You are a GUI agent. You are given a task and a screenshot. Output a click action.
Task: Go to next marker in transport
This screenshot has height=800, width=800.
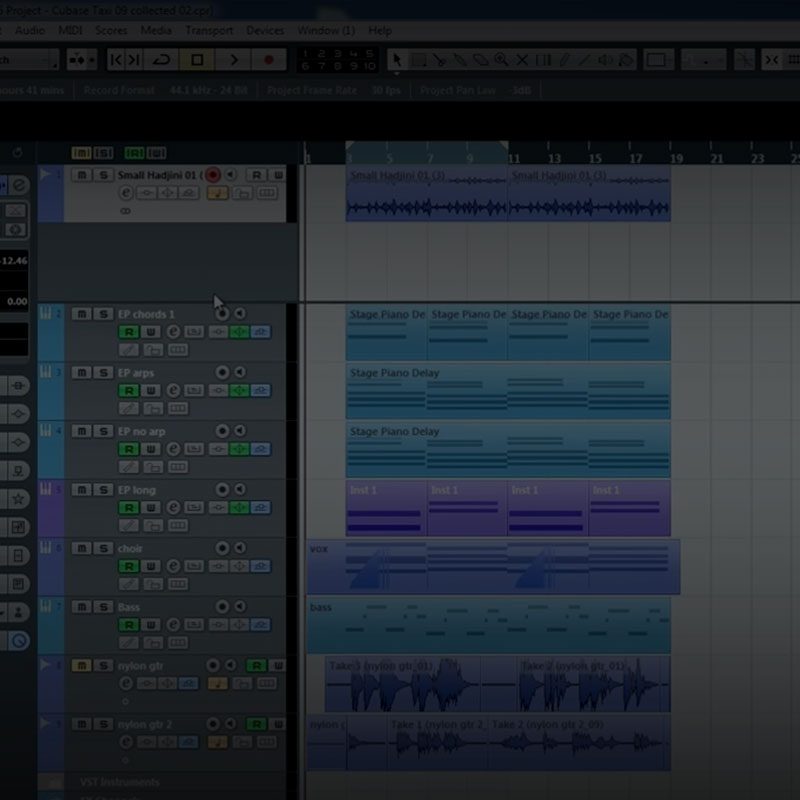tap(134, 60)
